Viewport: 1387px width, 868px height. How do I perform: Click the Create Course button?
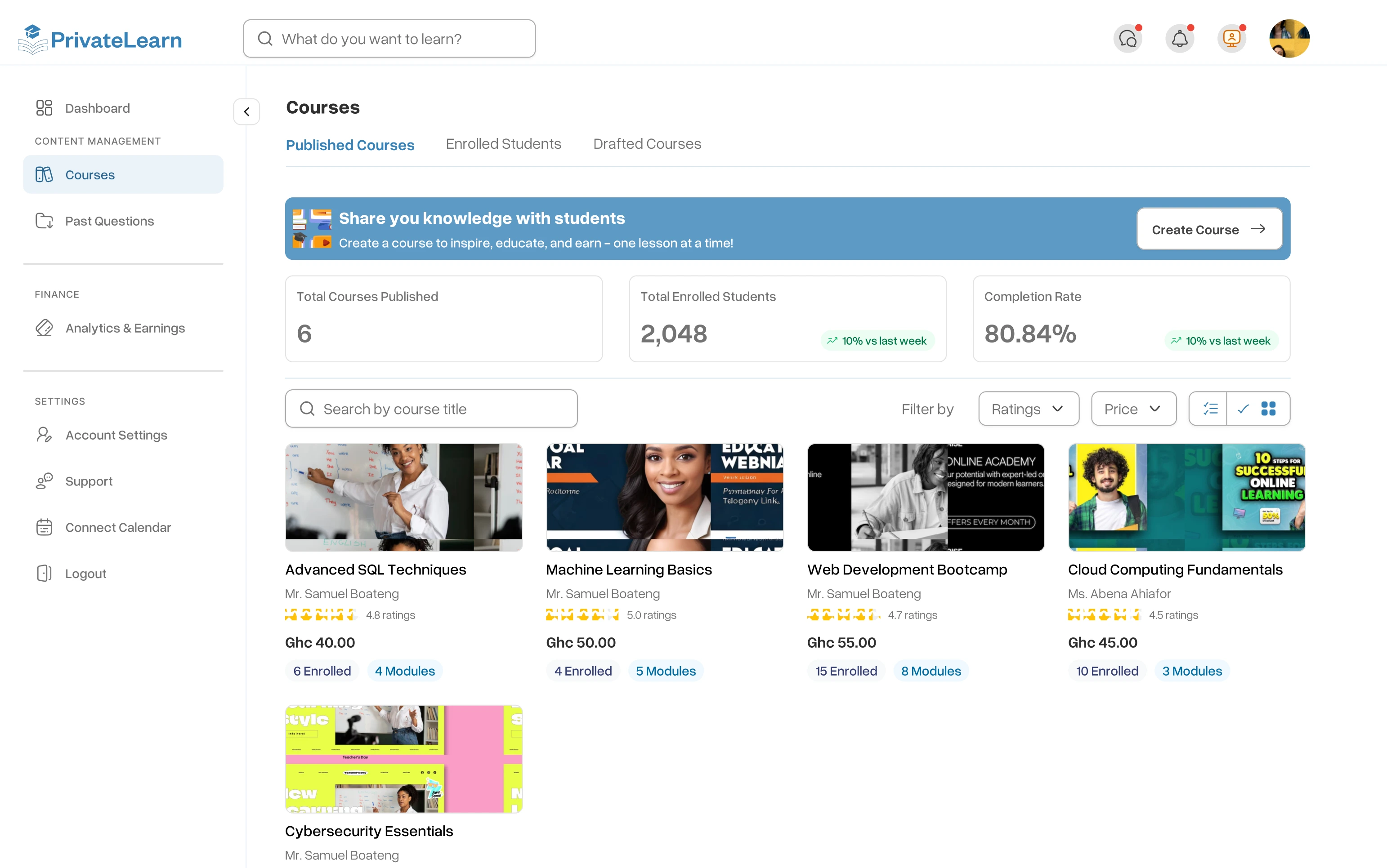pyautogui.click(x=1208, y=229)
